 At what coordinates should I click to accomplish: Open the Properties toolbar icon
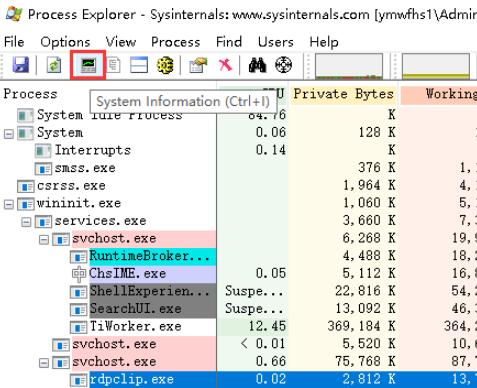[x=198, y=65]
